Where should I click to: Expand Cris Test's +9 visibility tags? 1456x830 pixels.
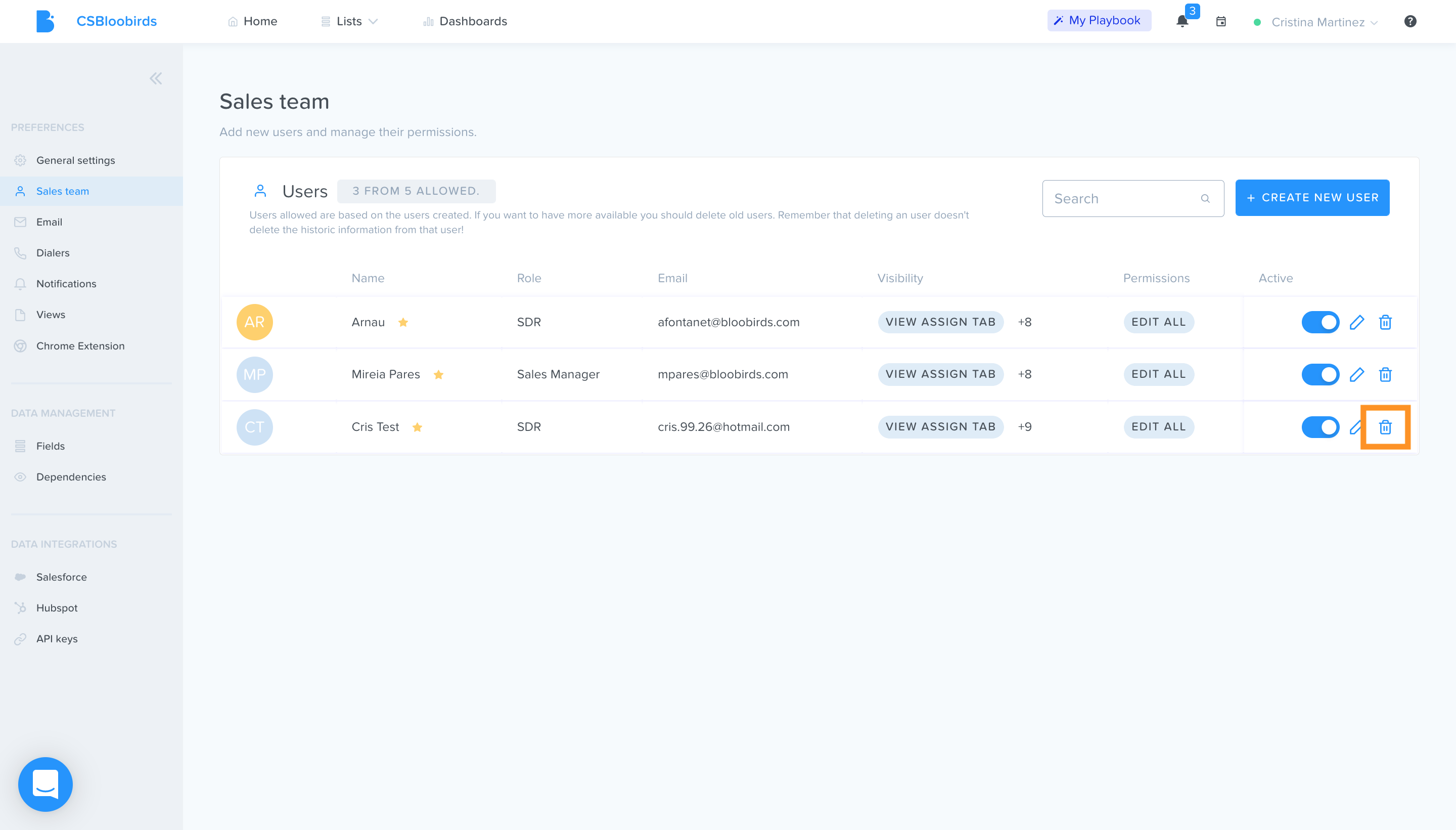coord(1025,427)
